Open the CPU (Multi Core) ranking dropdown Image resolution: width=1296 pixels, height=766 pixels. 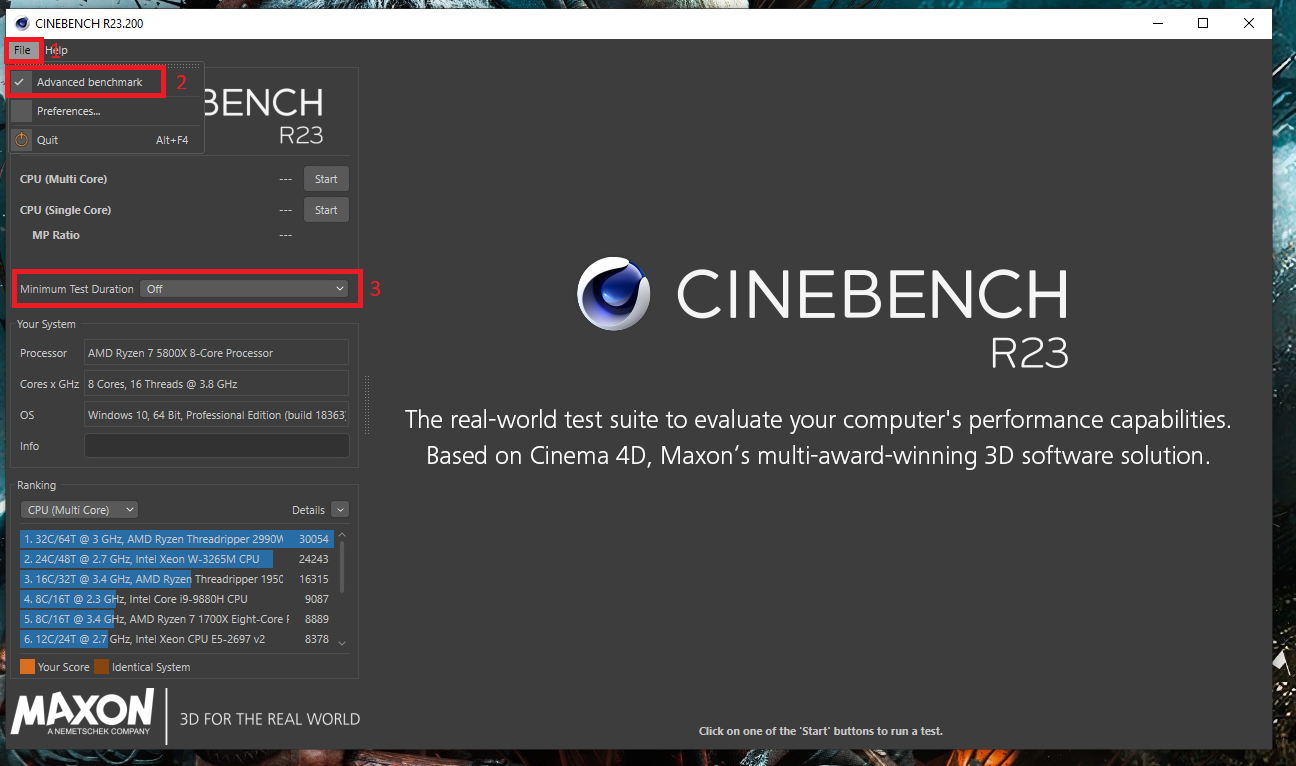(79, 510)
